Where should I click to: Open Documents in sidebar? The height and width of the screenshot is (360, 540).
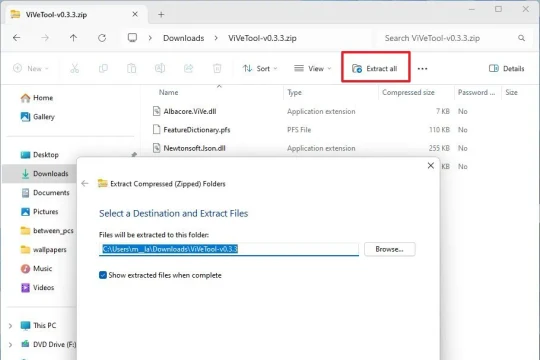point(45,193)
